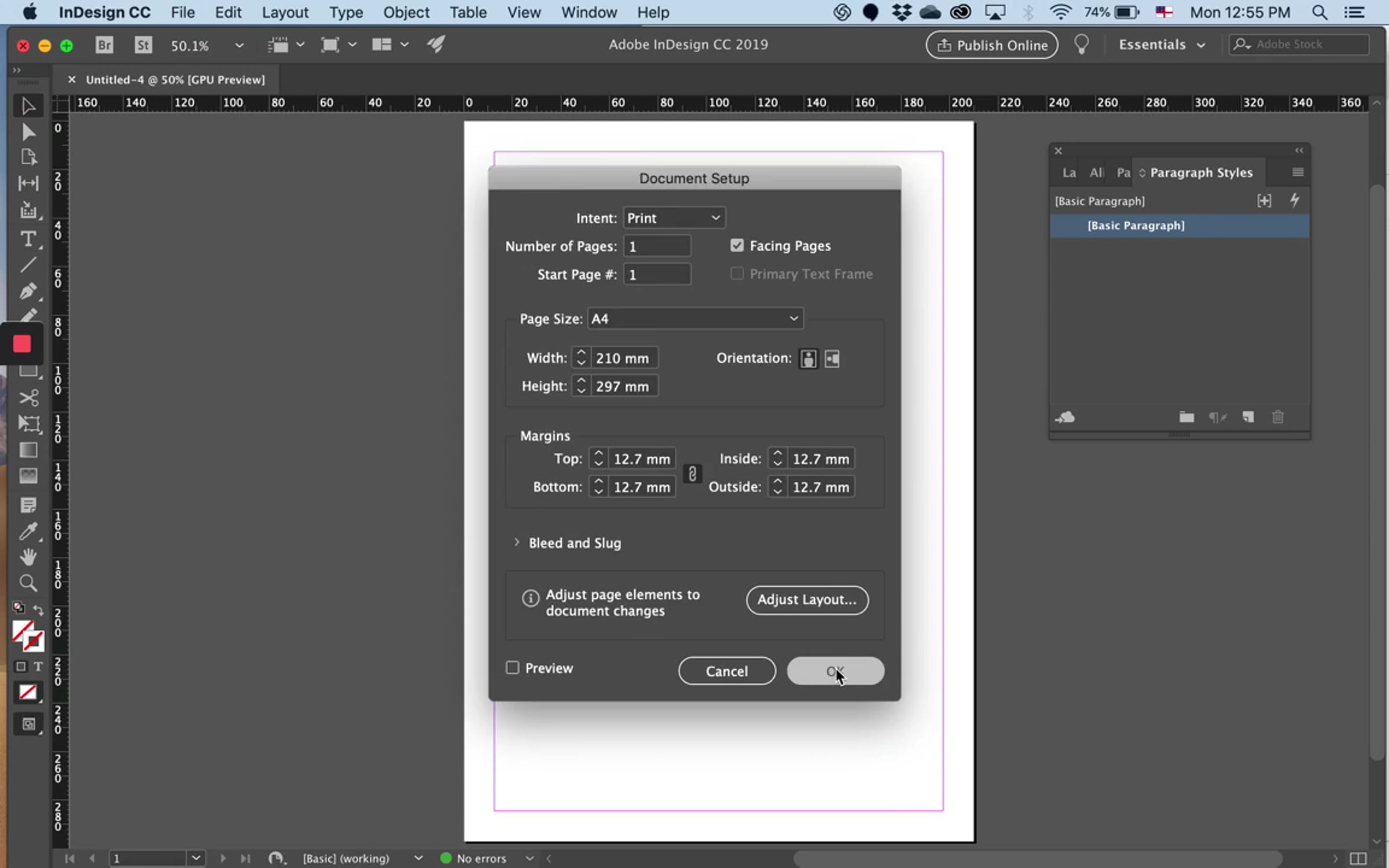
Task: Toggle formatting affects text button
Action: pyautogui.click(x=38, y=667)
